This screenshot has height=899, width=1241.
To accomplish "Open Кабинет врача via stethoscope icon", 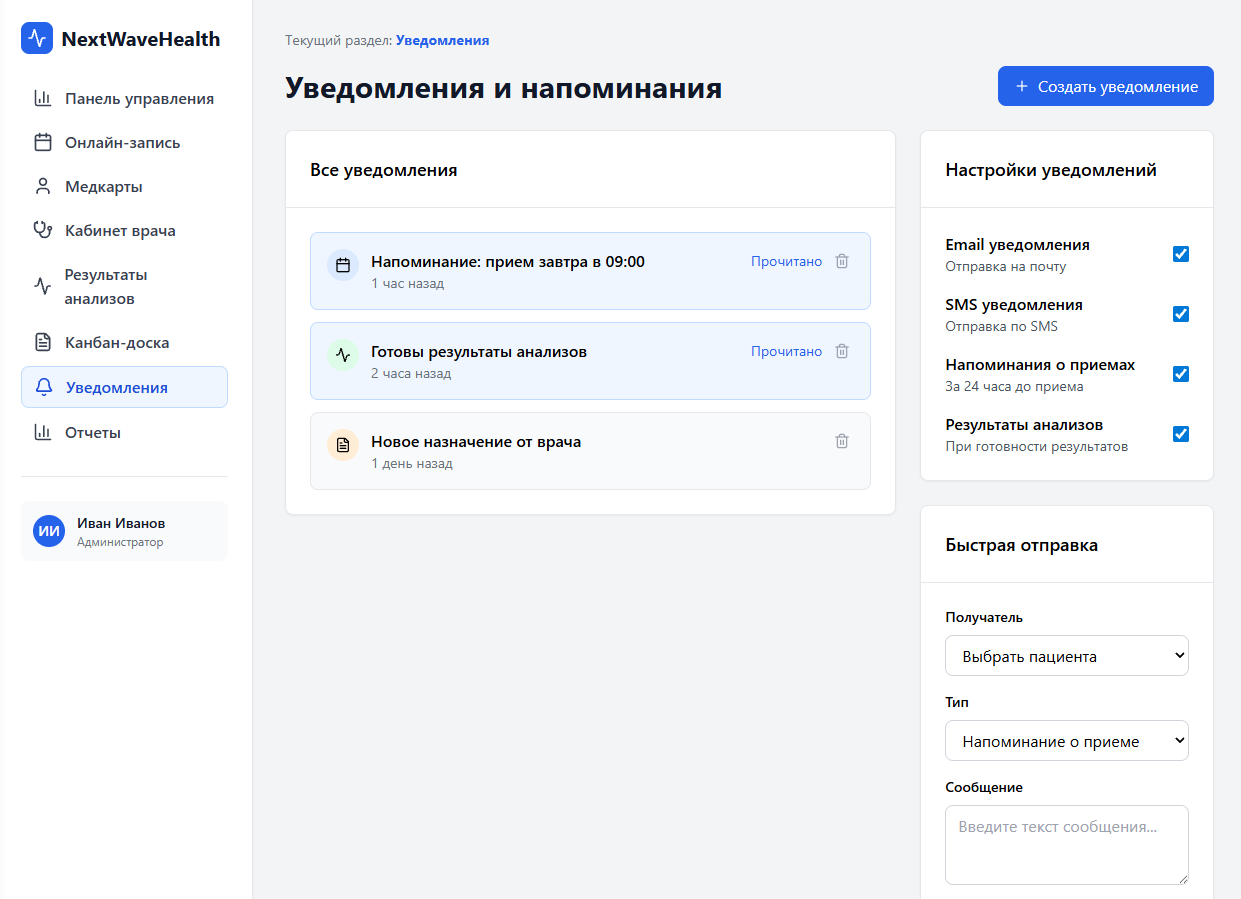I will [43, 230].
